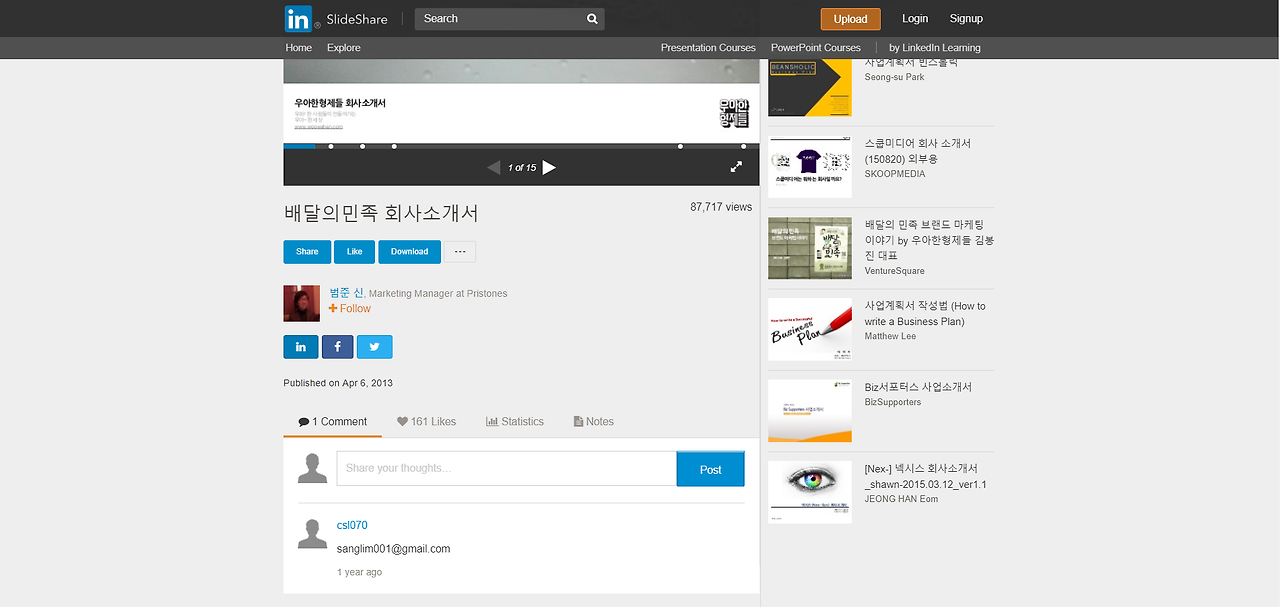The height and width of the screenshot is (607, 1280).
Task: Open Beansholic related presentation thumbnail
Action: tap(810, 87)
